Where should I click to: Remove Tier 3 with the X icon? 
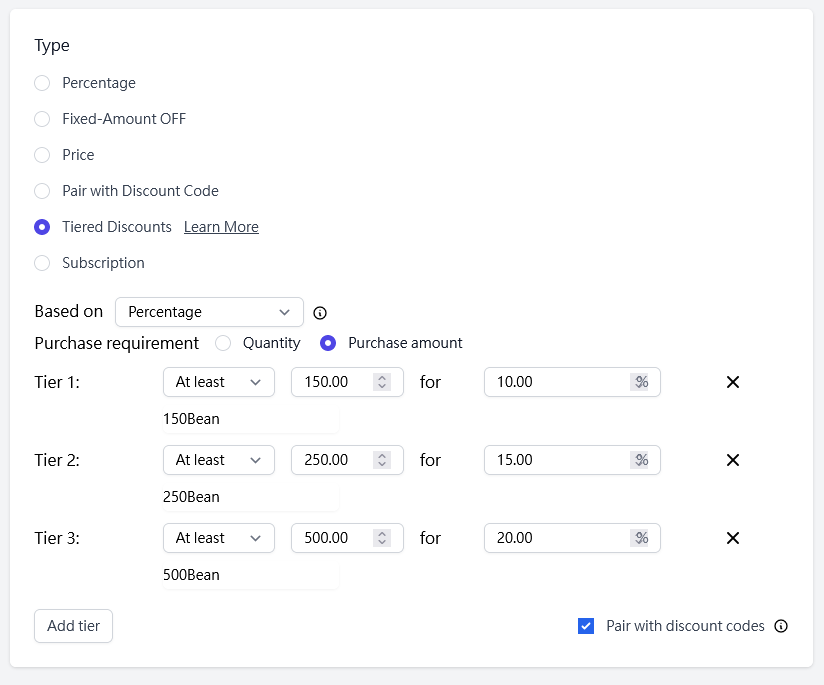733,538
